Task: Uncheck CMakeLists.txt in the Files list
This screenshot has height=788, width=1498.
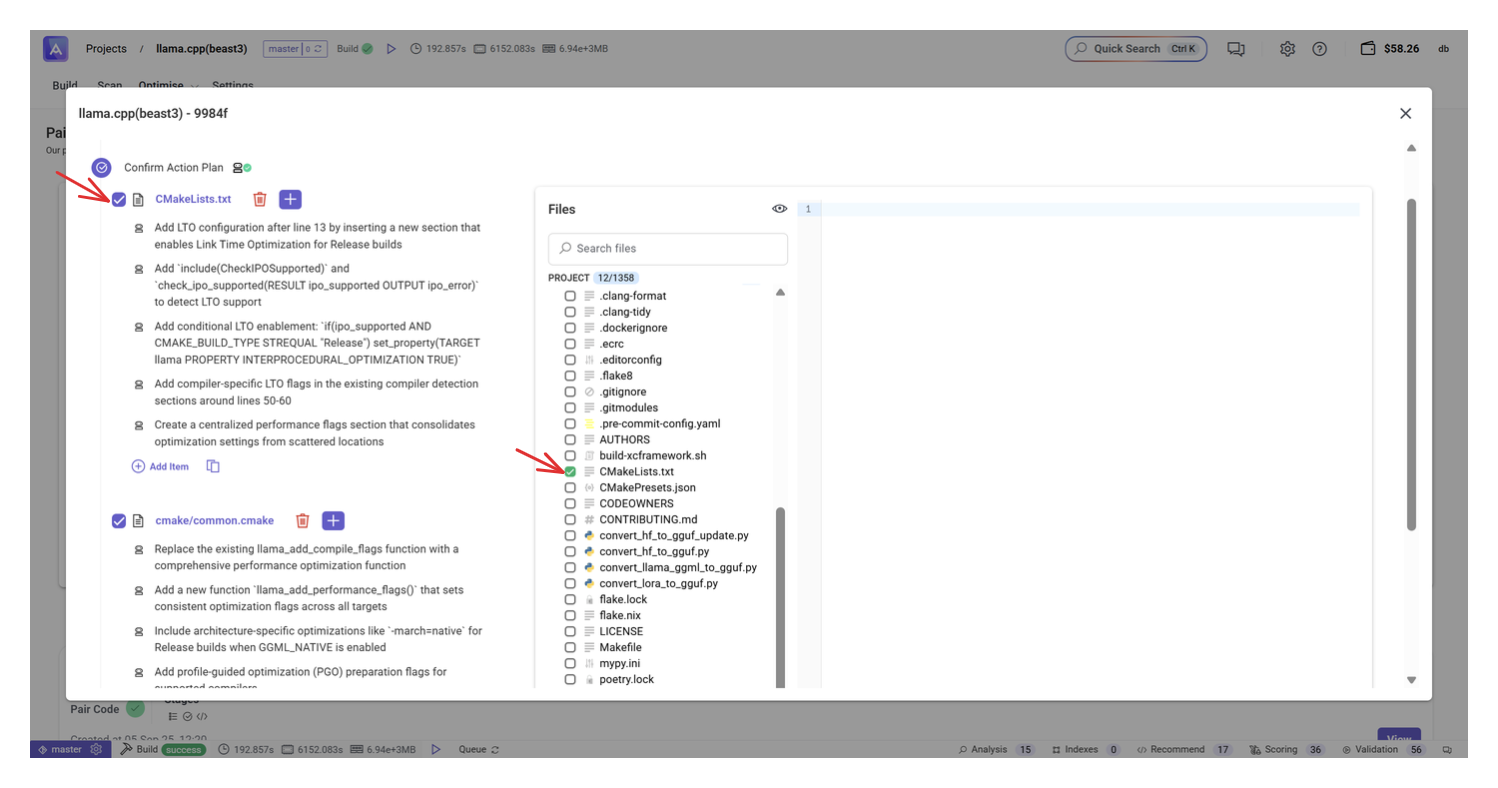Action: (x=570, y=472)
